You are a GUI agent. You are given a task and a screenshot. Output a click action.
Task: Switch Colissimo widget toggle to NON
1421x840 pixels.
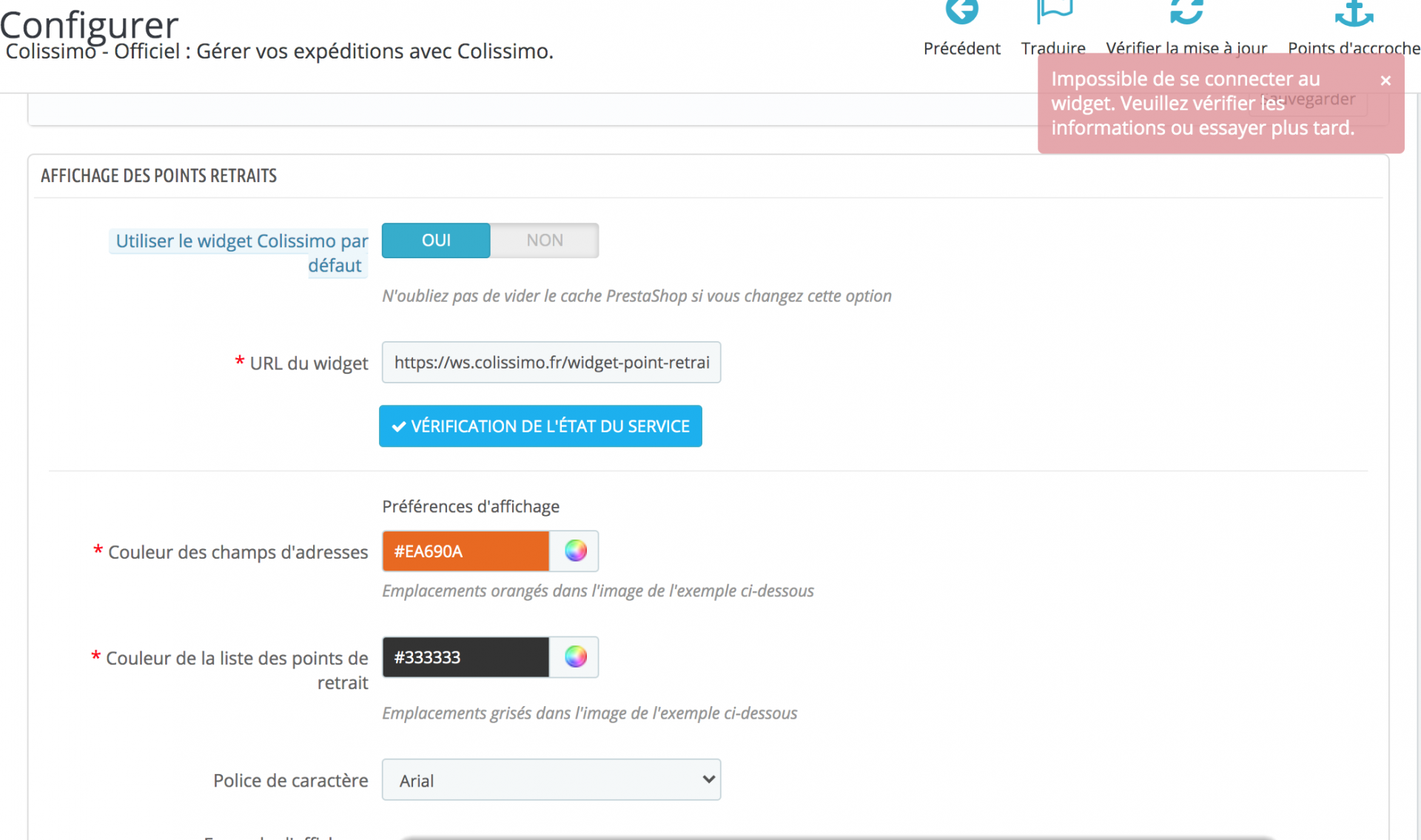point(545,241)
